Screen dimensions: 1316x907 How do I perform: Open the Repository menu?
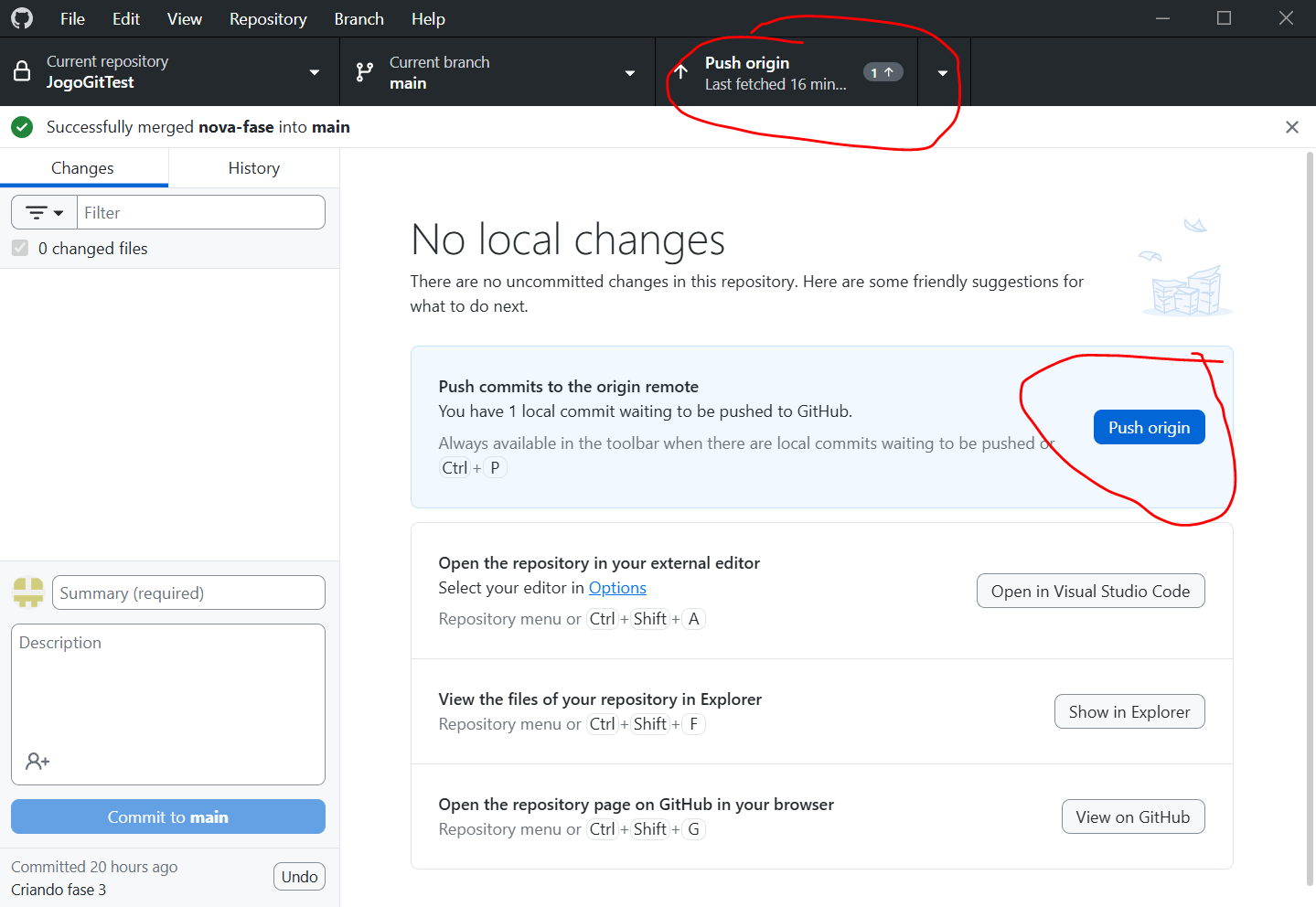[268, 19]
